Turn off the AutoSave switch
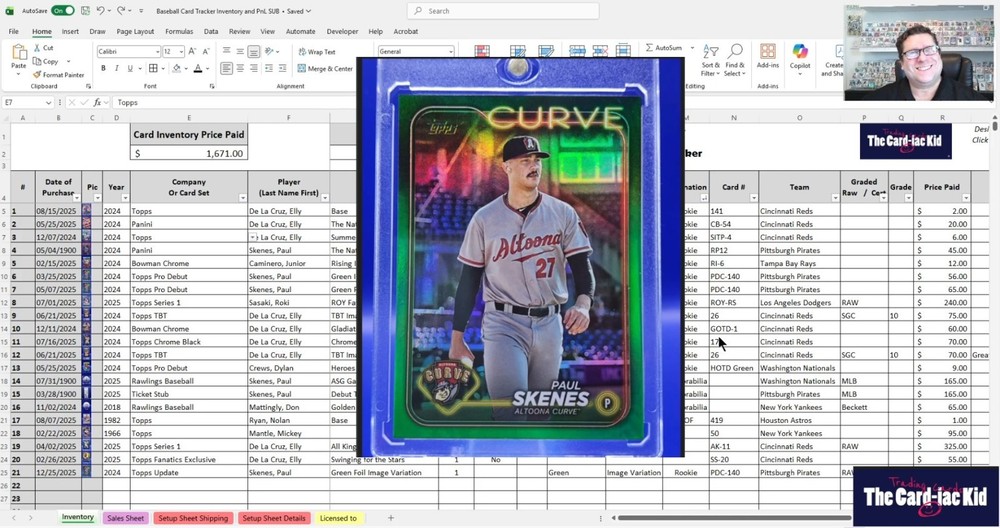Screen dimensions: 1000x528 62,11
